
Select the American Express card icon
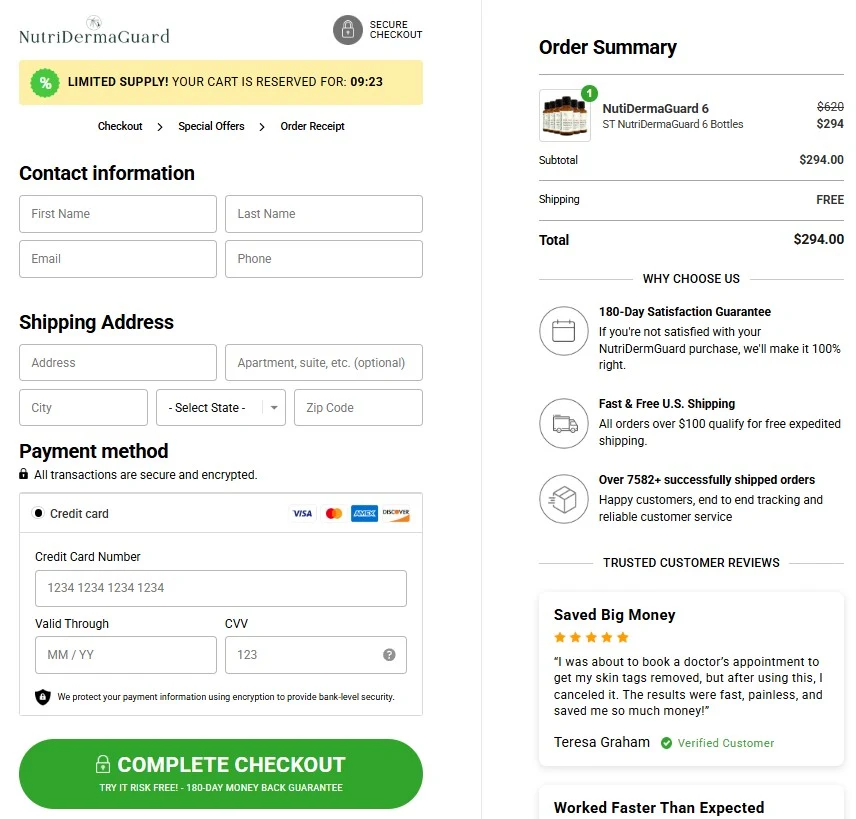364,513
